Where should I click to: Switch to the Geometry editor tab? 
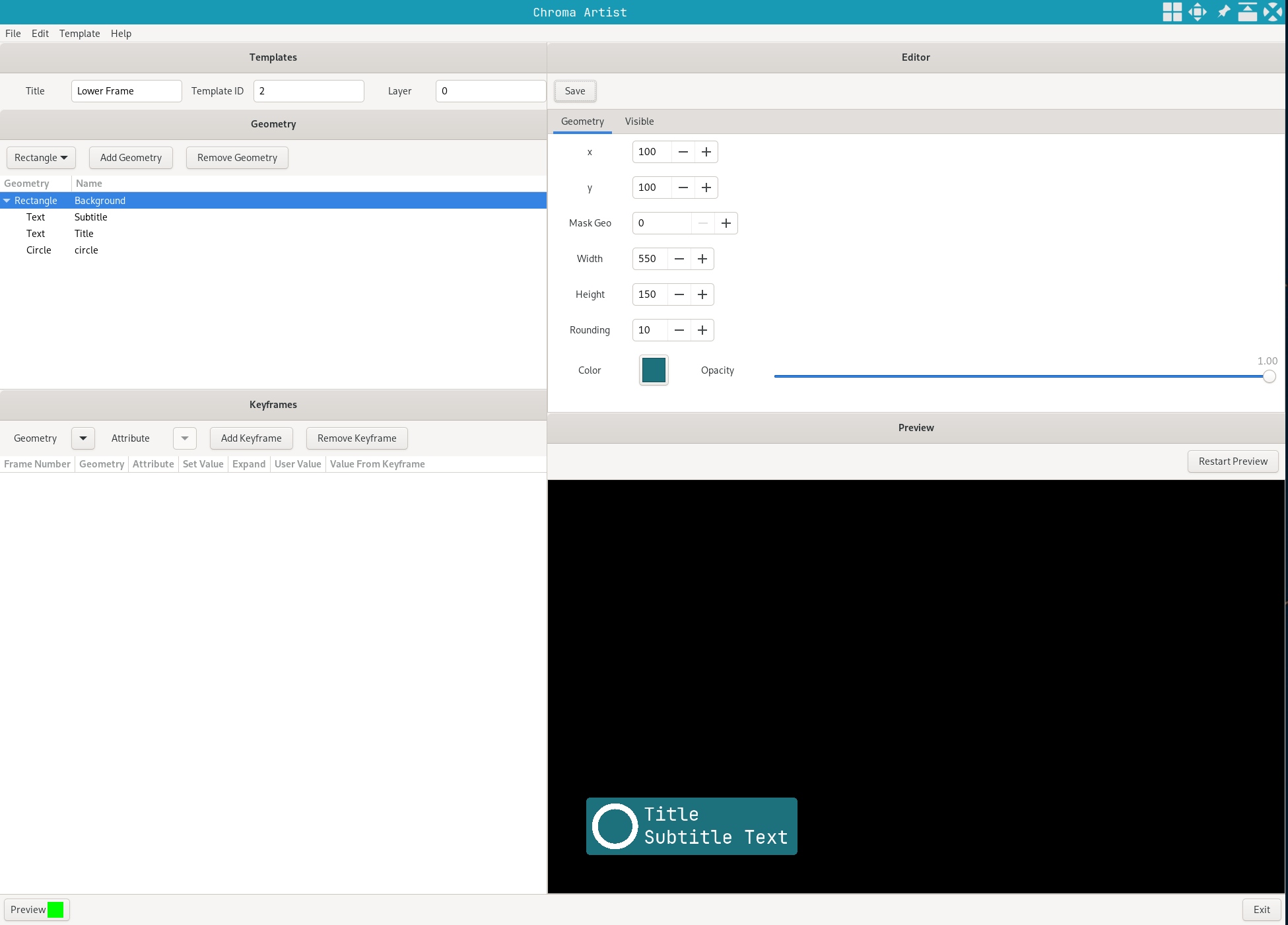tap(582, 121)
